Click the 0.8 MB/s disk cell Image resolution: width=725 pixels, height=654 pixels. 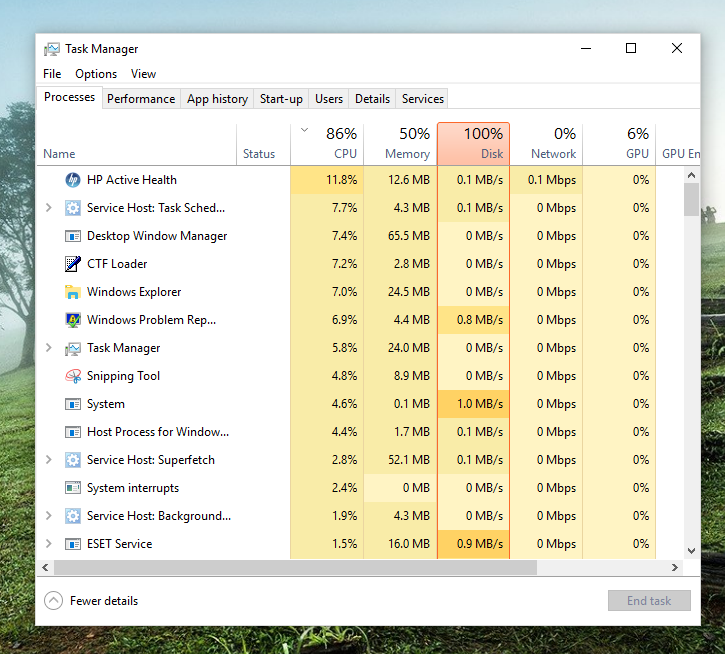point(473,320)
